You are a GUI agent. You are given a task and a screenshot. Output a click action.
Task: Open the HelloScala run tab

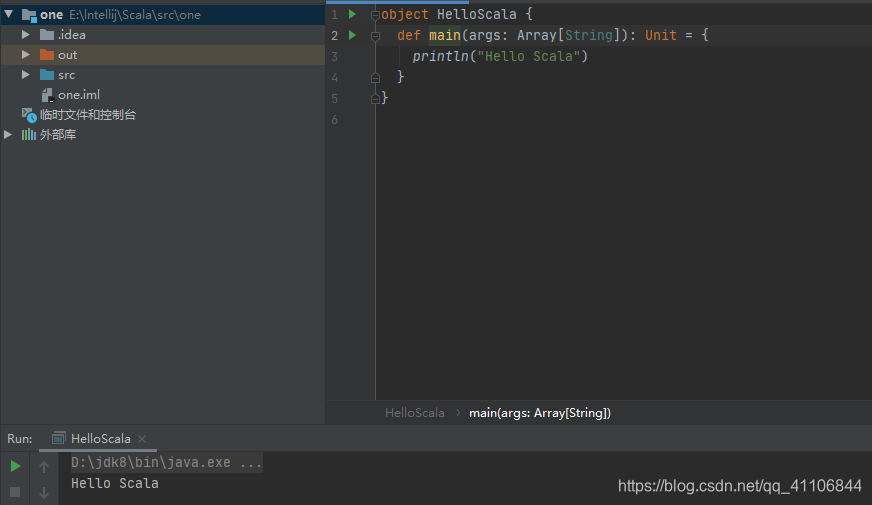[101, 439]
